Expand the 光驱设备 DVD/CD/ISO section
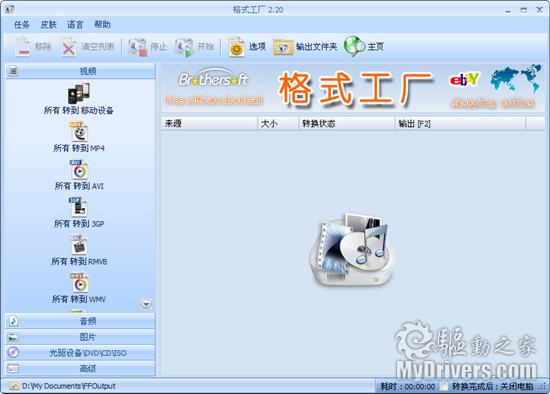 [x=80, y=353]
